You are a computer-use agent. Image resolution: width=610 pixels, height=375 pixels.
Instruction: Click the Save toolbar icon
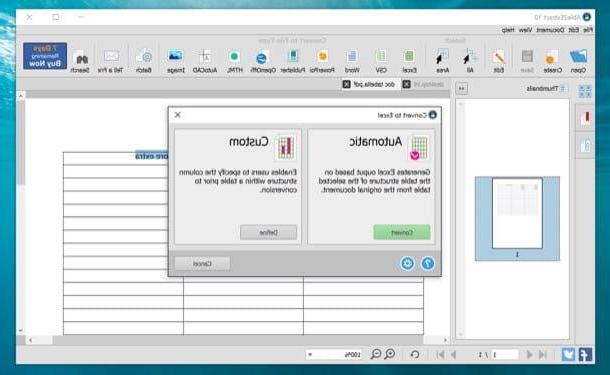[527, 57]
